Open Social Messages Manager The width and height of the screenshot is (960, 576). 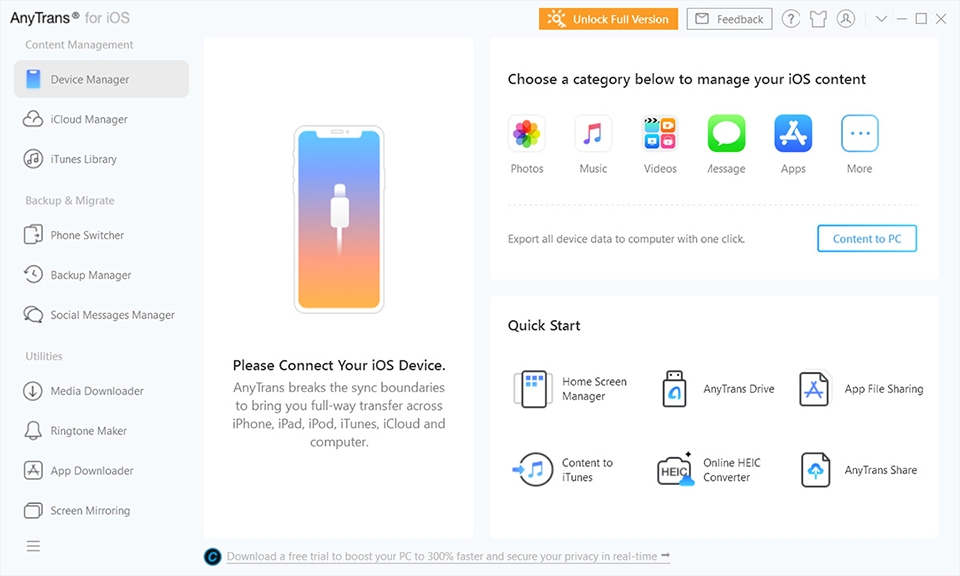[x=101, y=315]
